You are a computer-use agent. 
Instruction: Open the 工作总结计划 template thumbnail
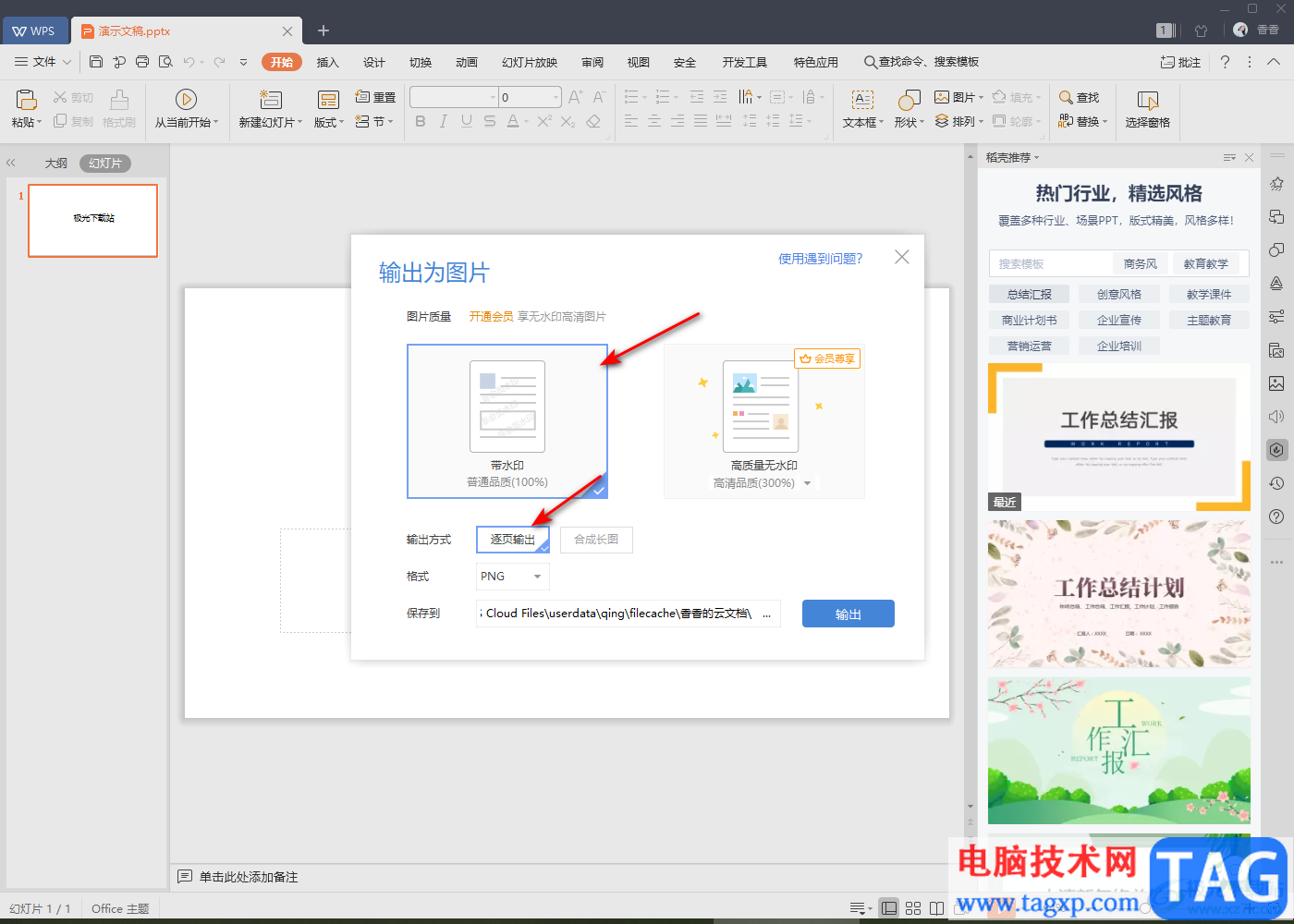[x=1119, y=594]
